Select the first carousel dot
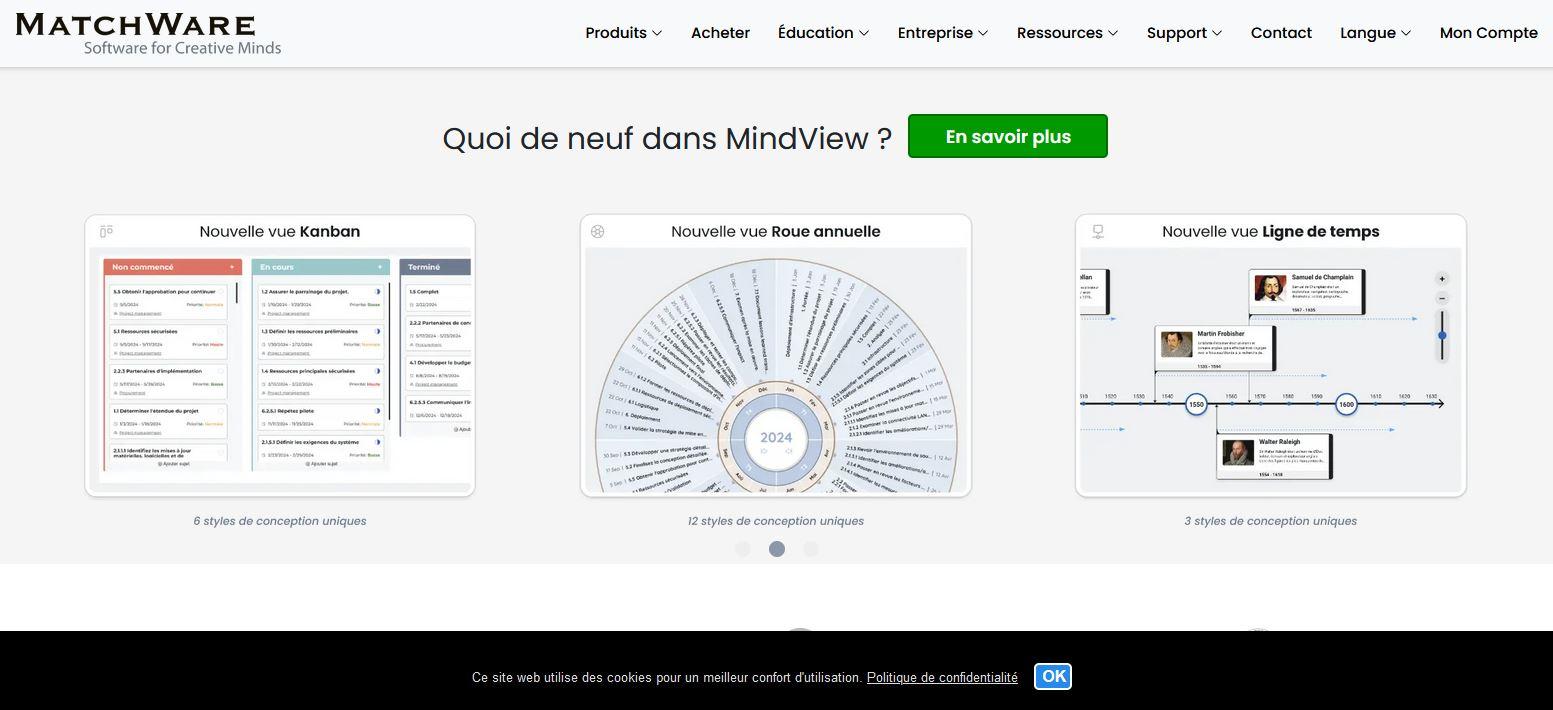Screen dimensions: 1553x710 743,549
